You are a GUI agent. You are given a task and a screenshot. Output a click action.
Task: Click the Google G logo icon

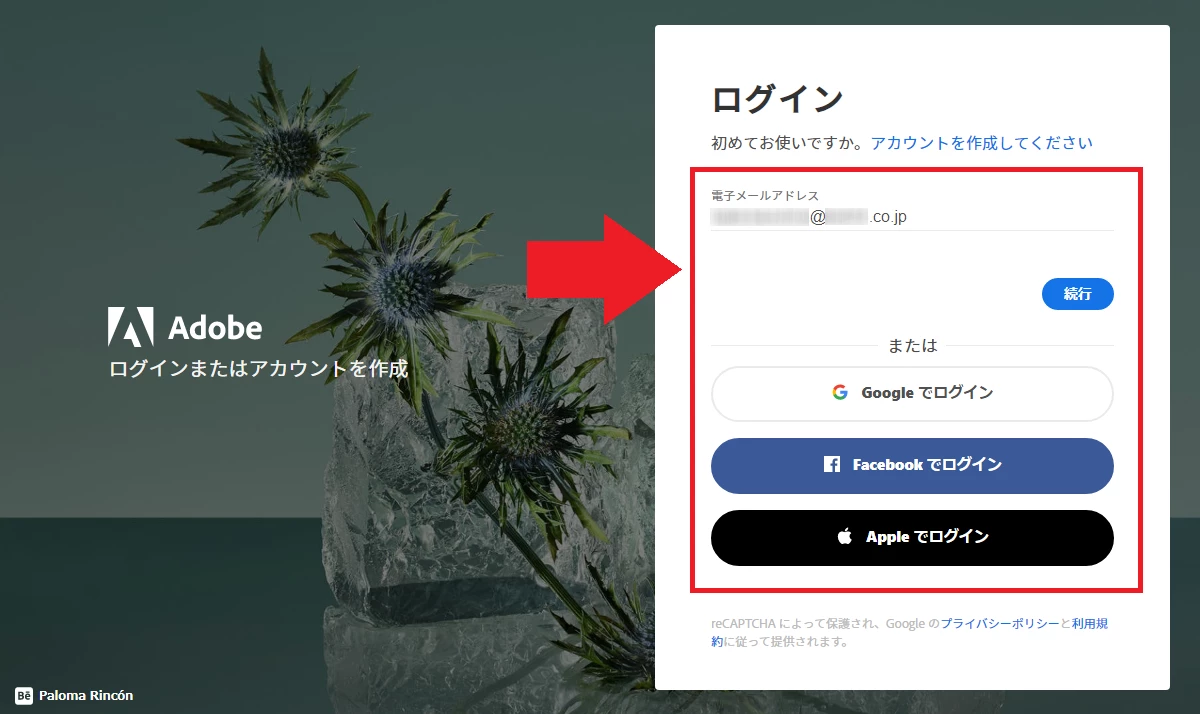[x=840, y=393]
